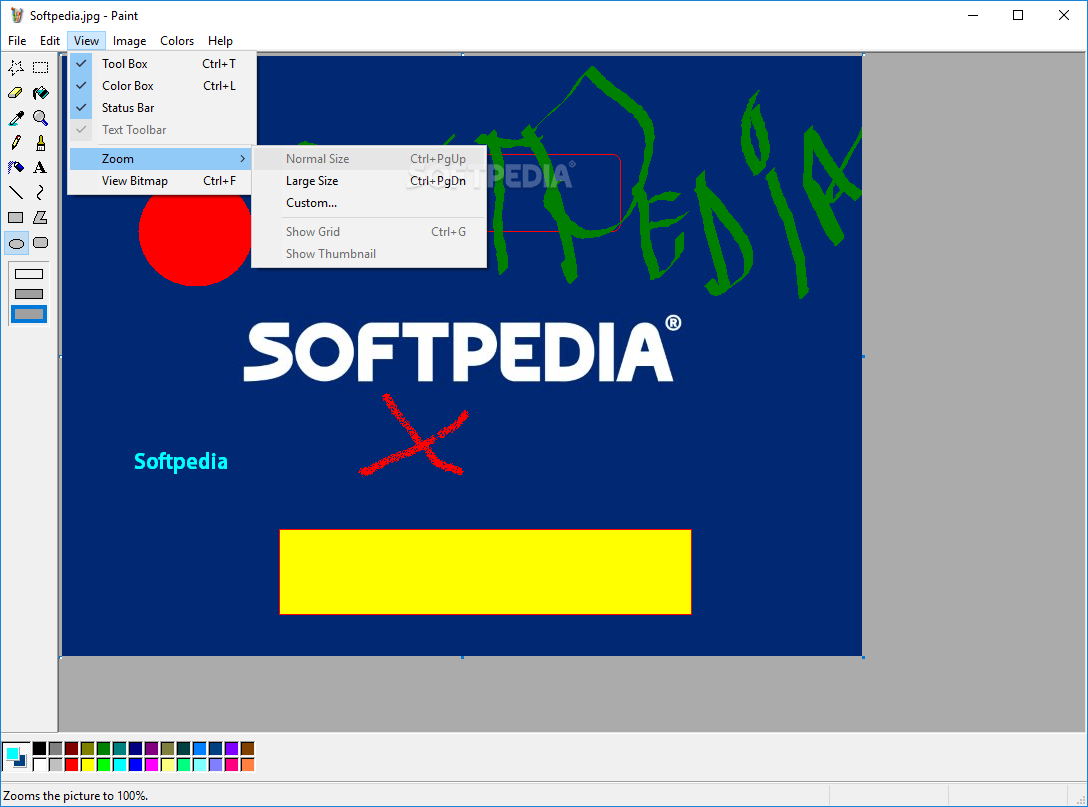Click the Show Grid option

[369, 232]
